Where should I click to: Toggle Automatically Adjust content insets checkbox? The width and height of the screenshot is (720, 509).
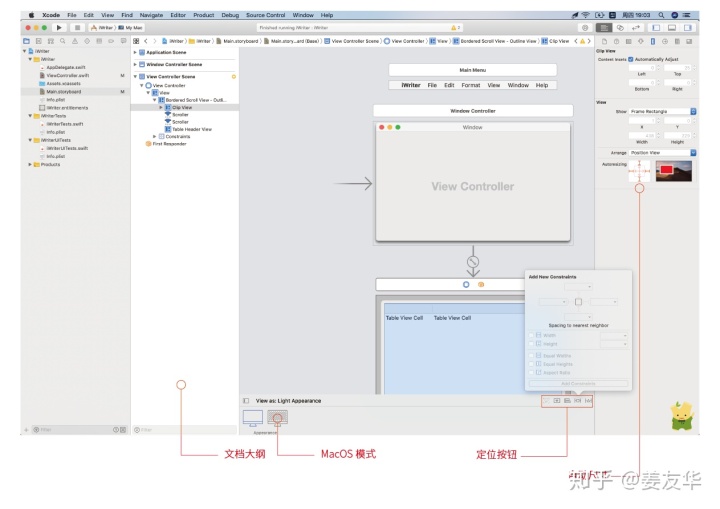630,59
